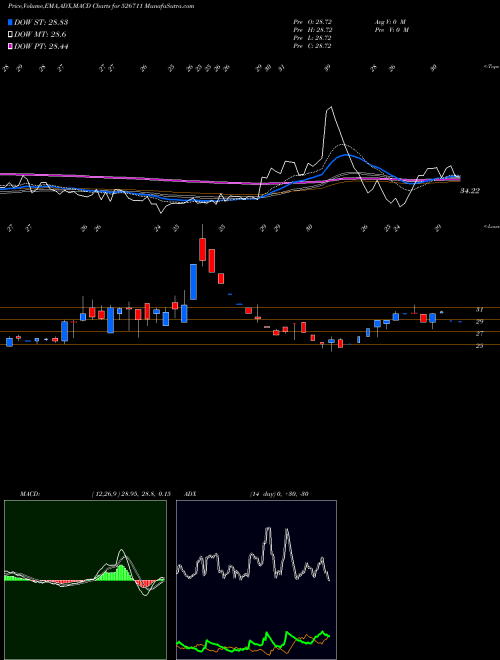Select the 'DOW PT: 28.44' legend label
Screen dimensions: 500x660
41,46
